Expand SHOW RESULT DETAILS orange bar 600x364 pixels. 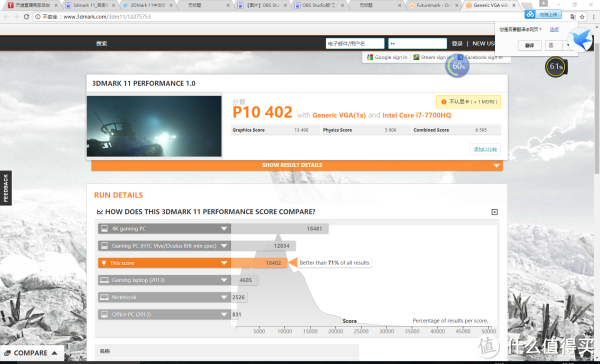pos(297,165)
